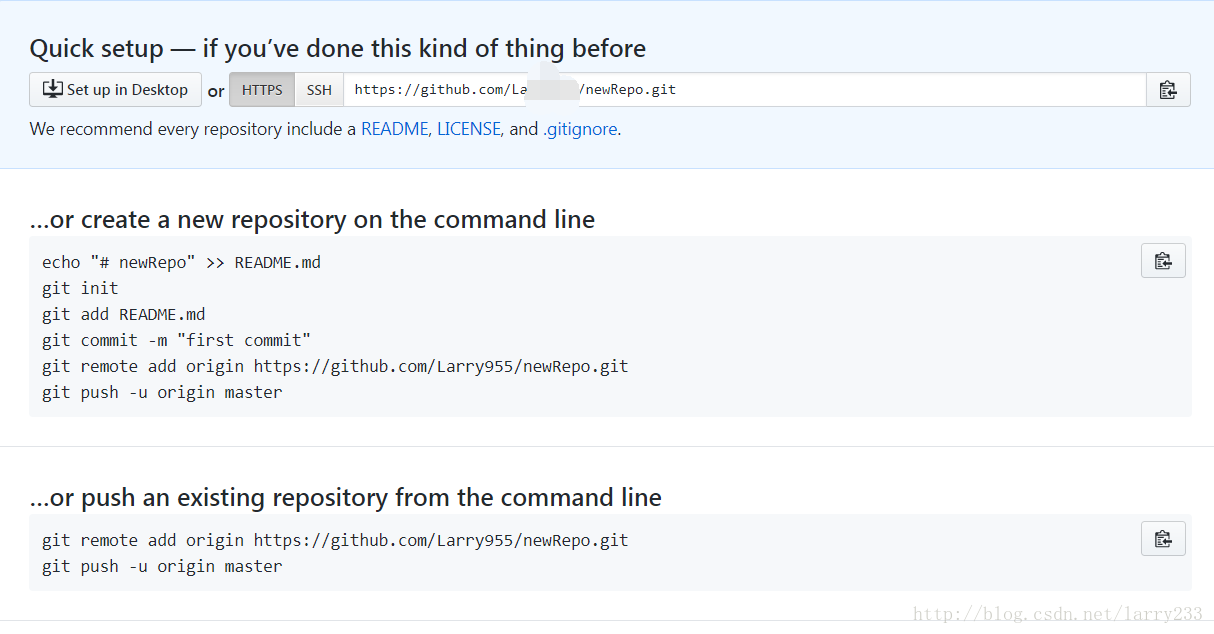Click the echo "# newRepo" command line
Screen dimensions: 1214x634
coord(181,262)
